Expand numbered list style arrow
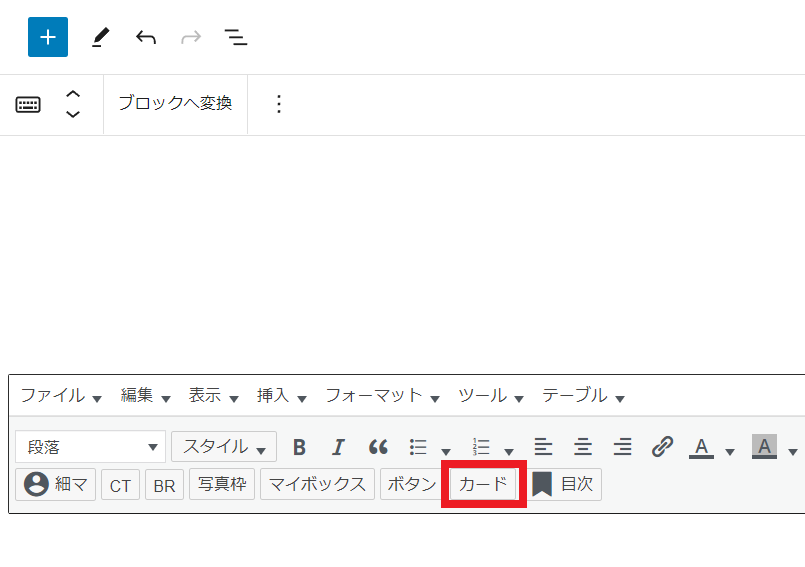The width and height of the screenshot is (805, 567). point(509,451)
